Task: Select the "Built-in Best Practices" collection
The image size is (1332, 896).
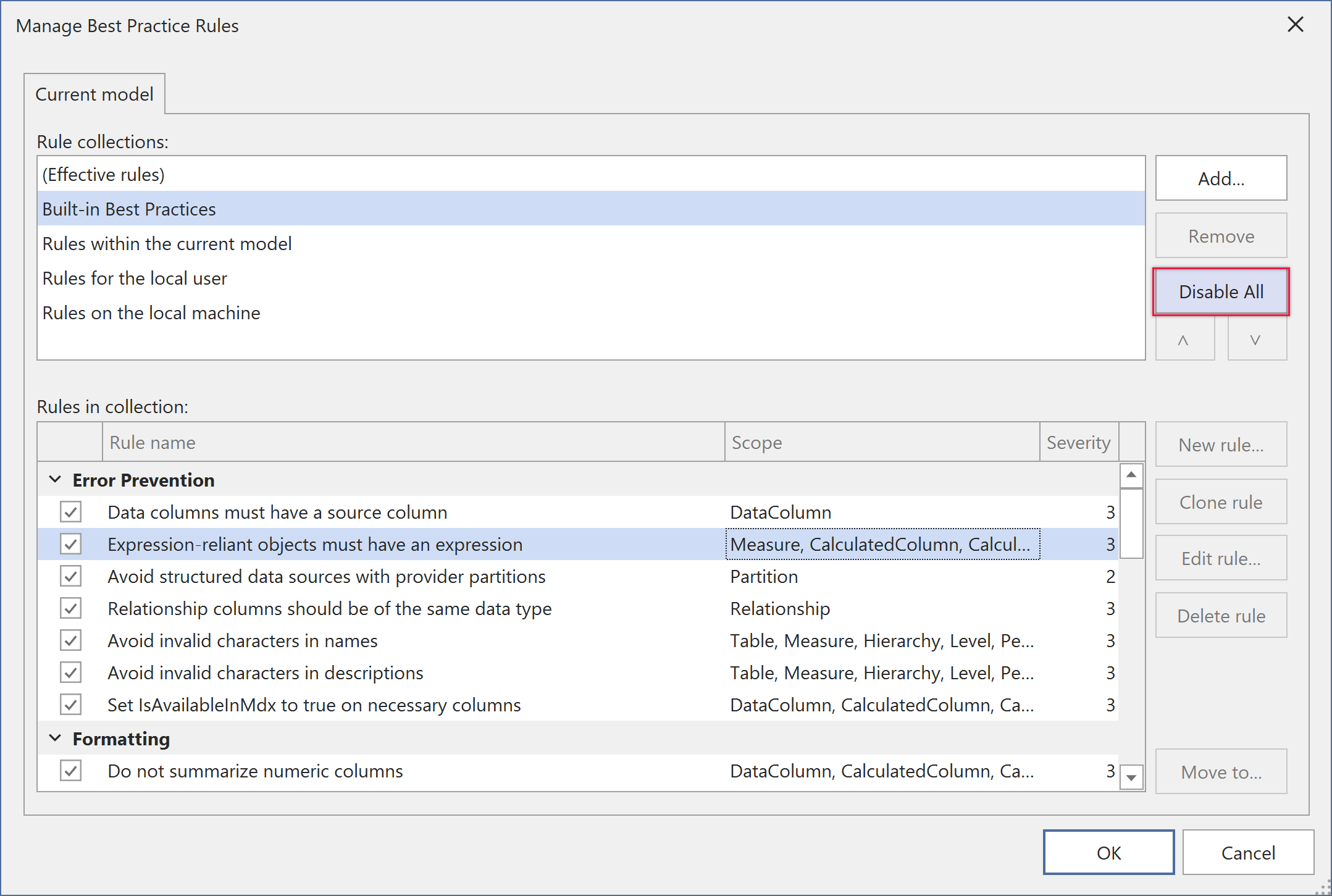Action: 129,209
